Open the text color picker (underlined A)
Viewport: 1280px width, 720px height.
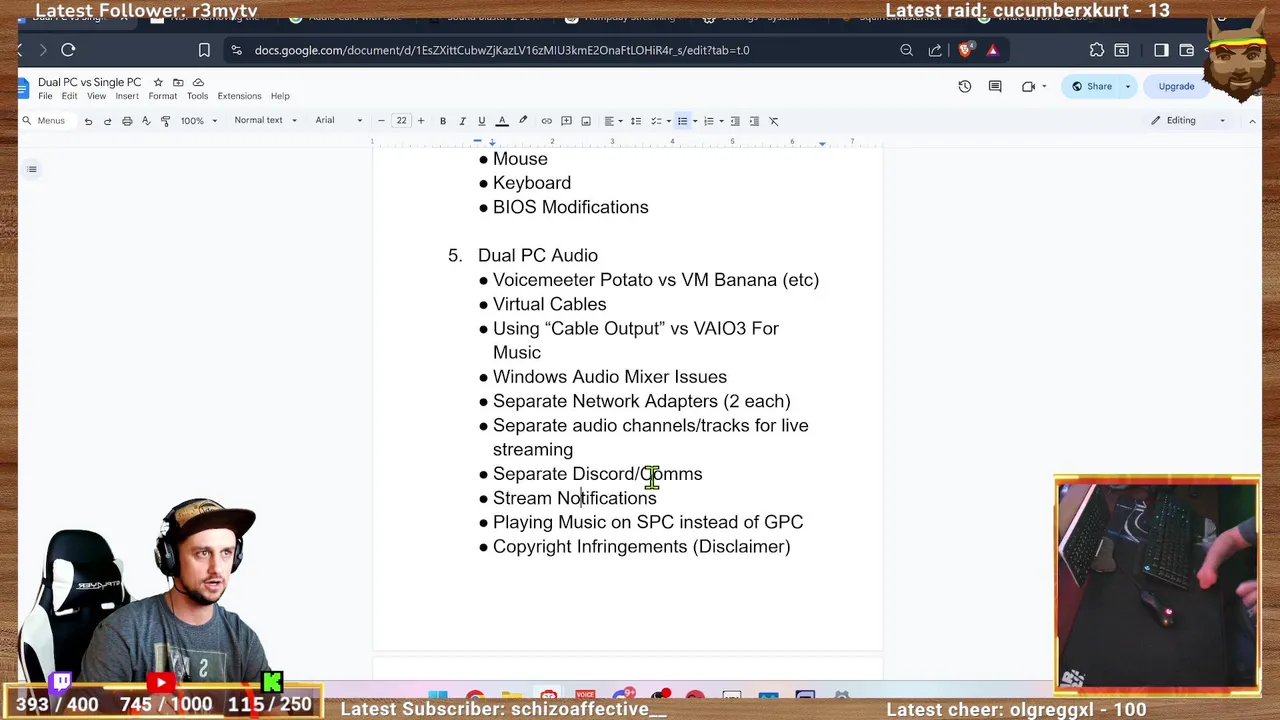tap(502, 121)
